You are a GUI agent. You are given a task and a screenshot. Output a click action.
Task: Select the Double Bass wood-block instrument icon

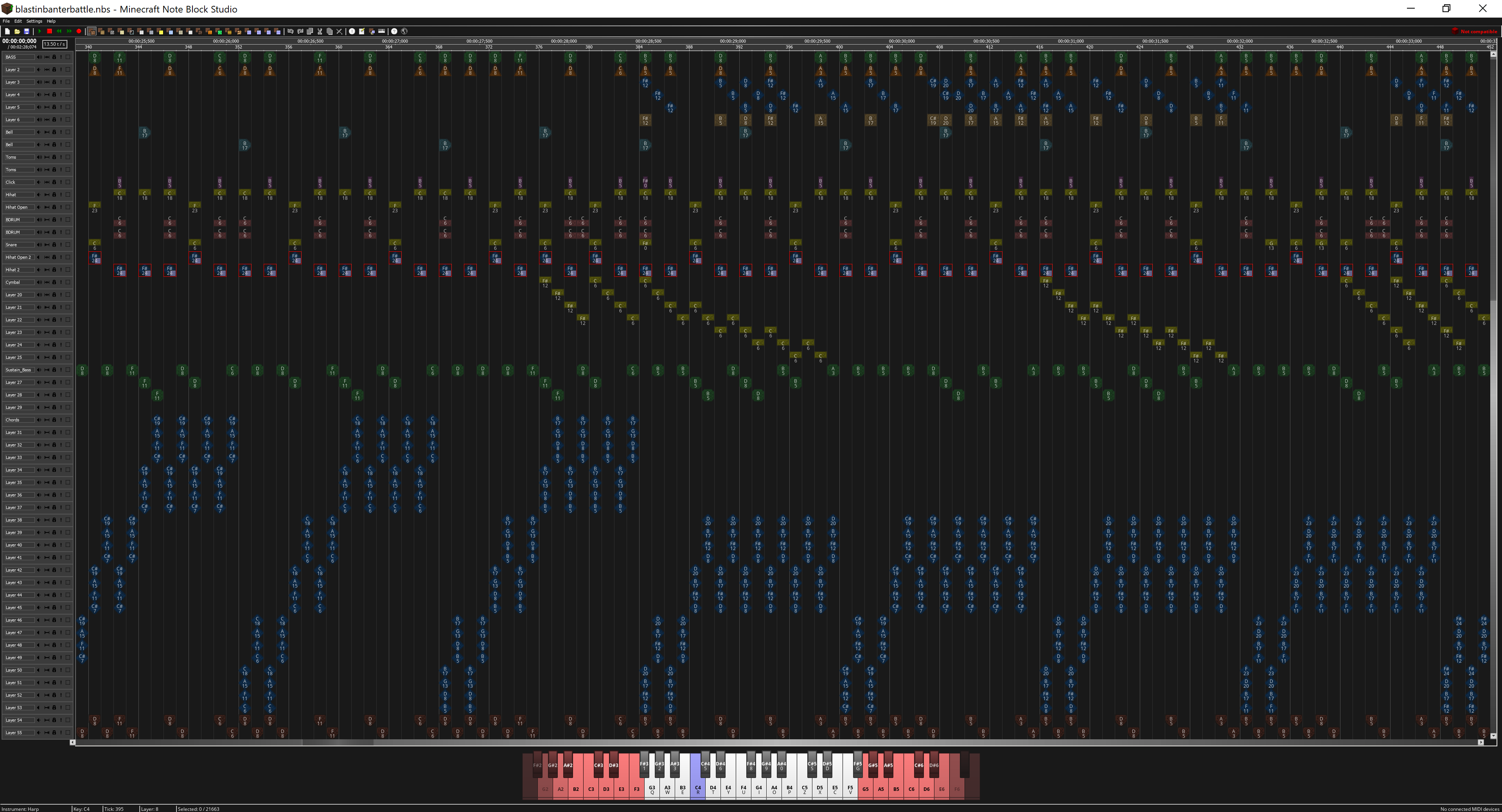click(101, 32)
